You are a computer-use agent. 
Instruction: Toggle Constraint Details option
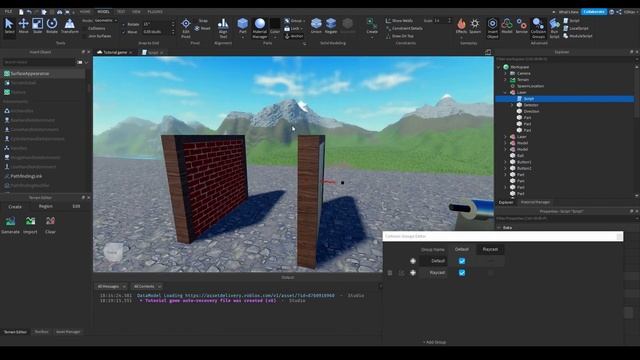point(404,28)
